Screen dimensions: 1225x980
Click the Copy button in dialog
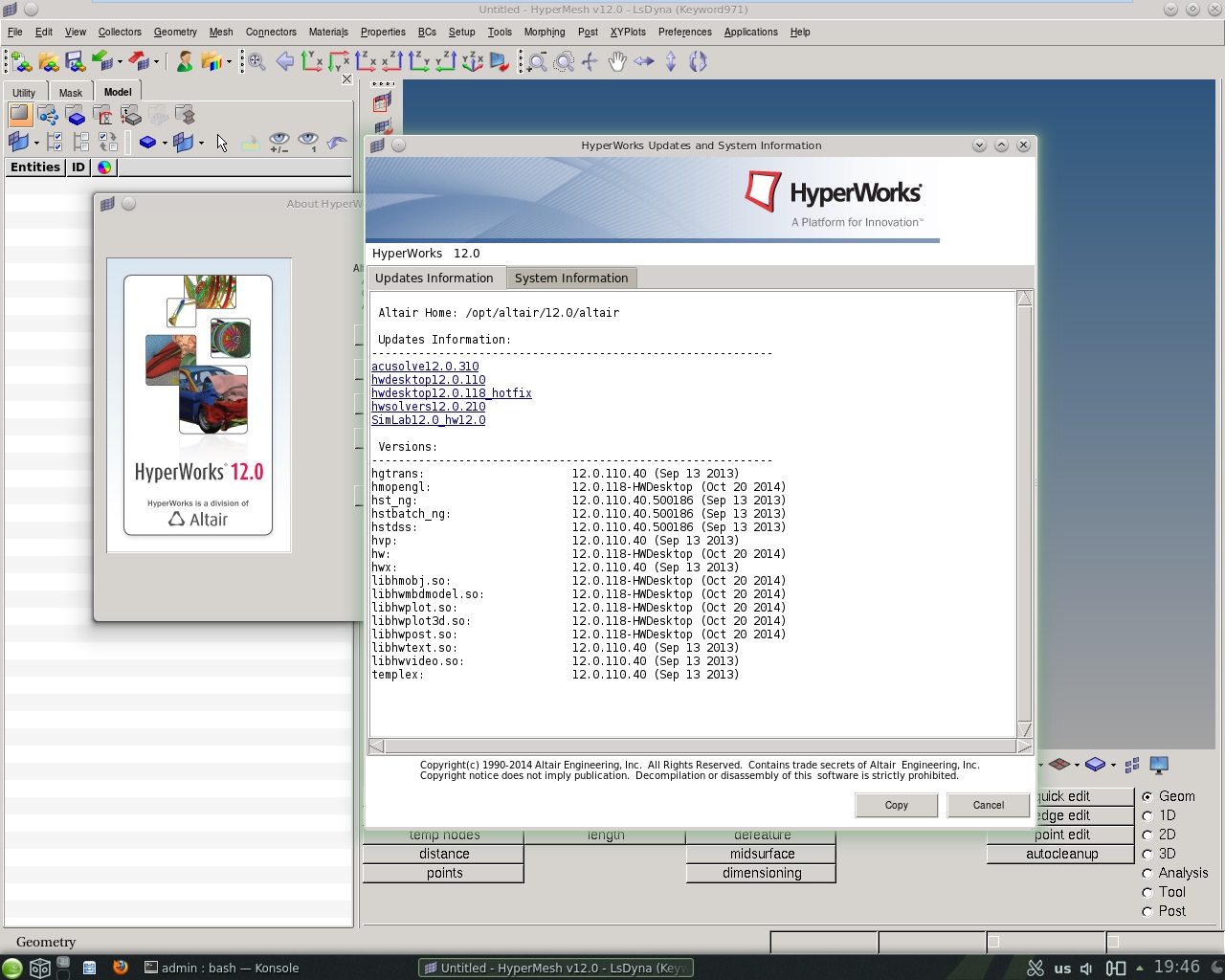(x=897, y=805)
